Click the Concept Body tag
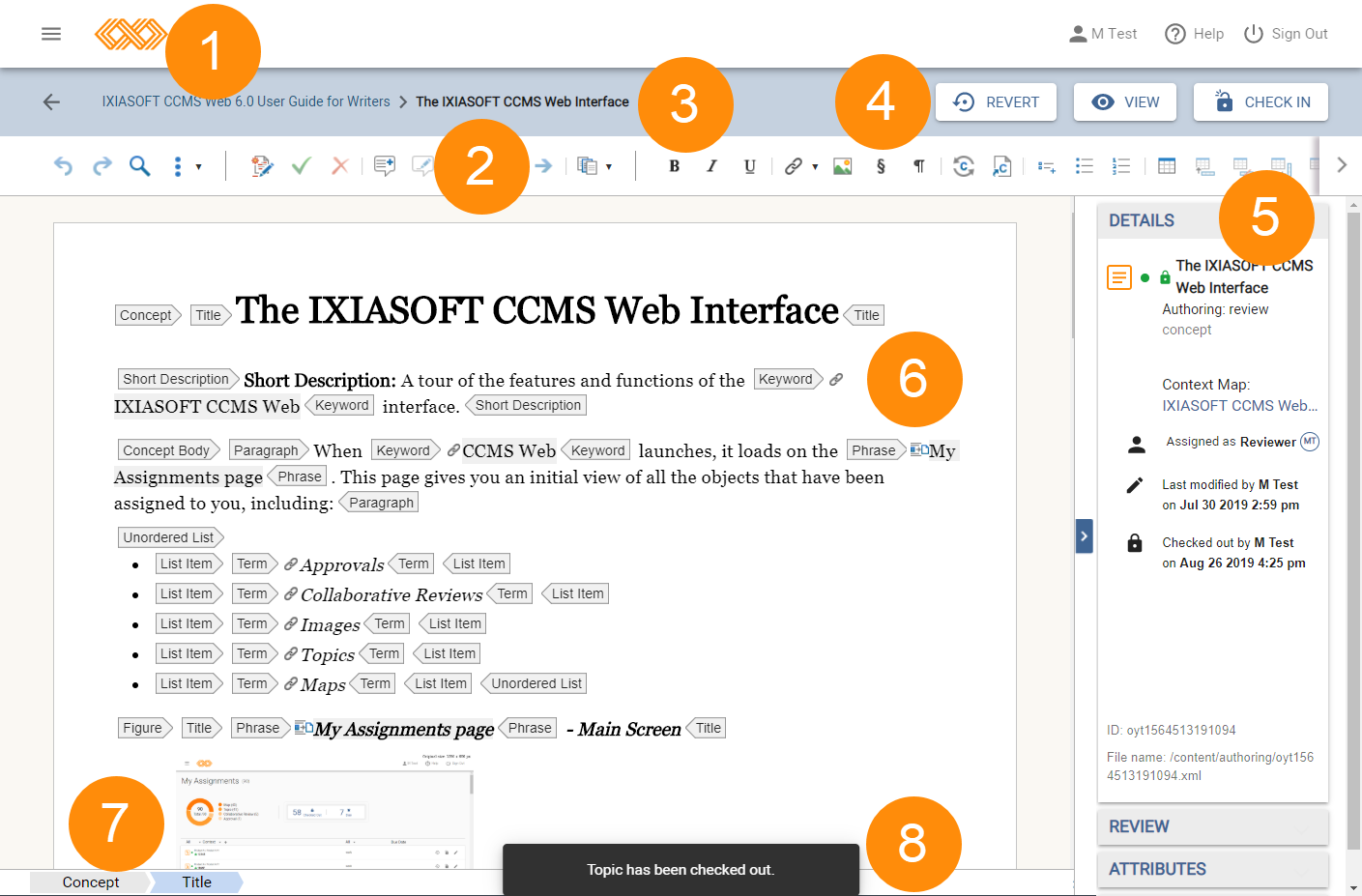 point(169,450)
